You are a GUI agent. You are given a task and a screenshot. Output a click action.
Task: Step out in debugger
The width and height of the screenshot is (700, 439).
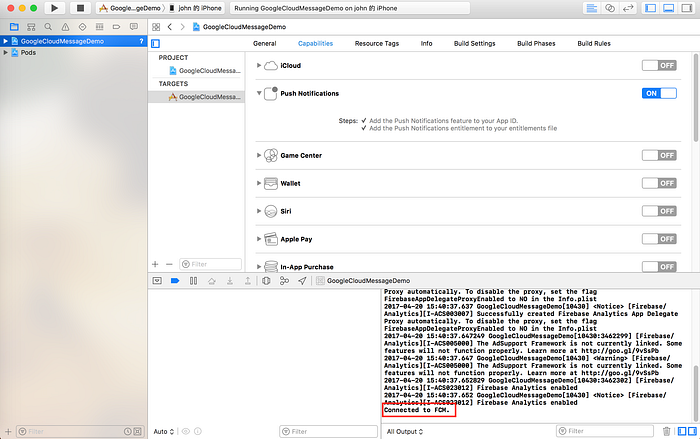tap(247, 280)
